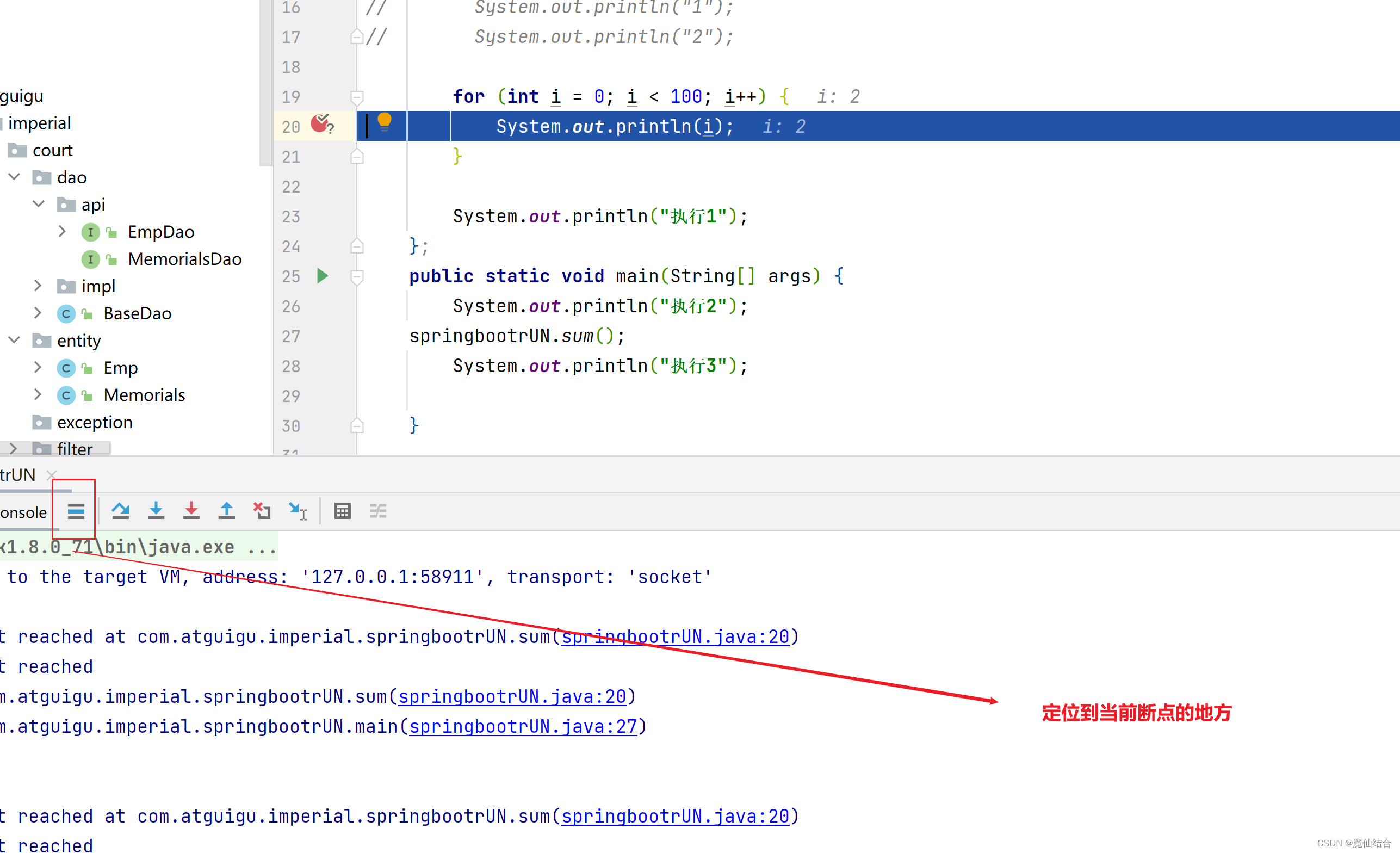Image resolution: width=1400 pixels, height=853 pixels.
Task: Click fold end marker on line 24
Action: 357,246
